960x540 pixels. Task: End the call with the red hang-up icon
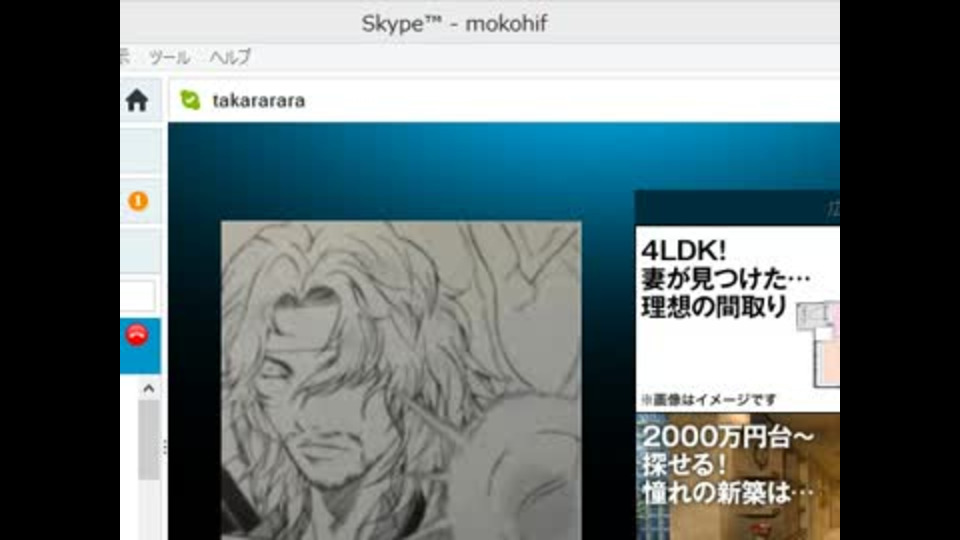click(137, 334)
